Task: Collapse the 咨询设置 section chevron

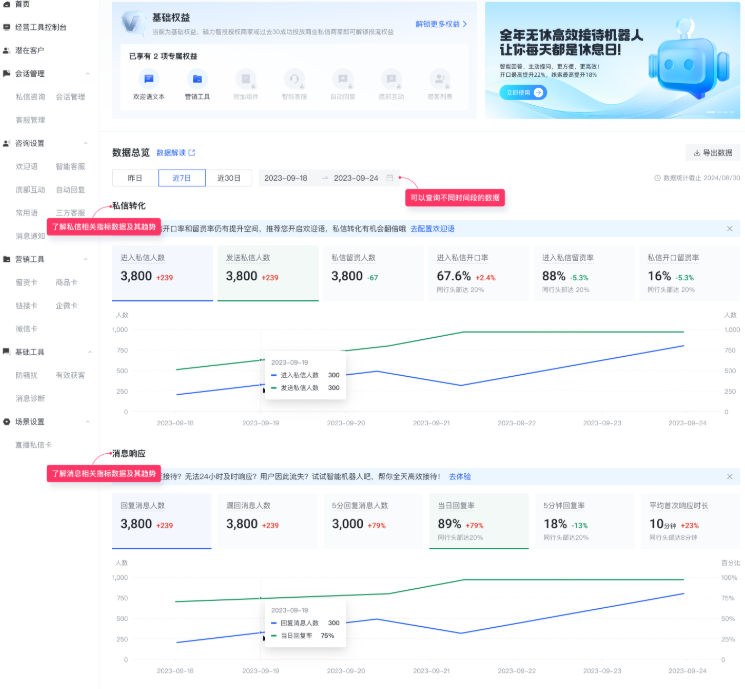Action: pos(86,143)
